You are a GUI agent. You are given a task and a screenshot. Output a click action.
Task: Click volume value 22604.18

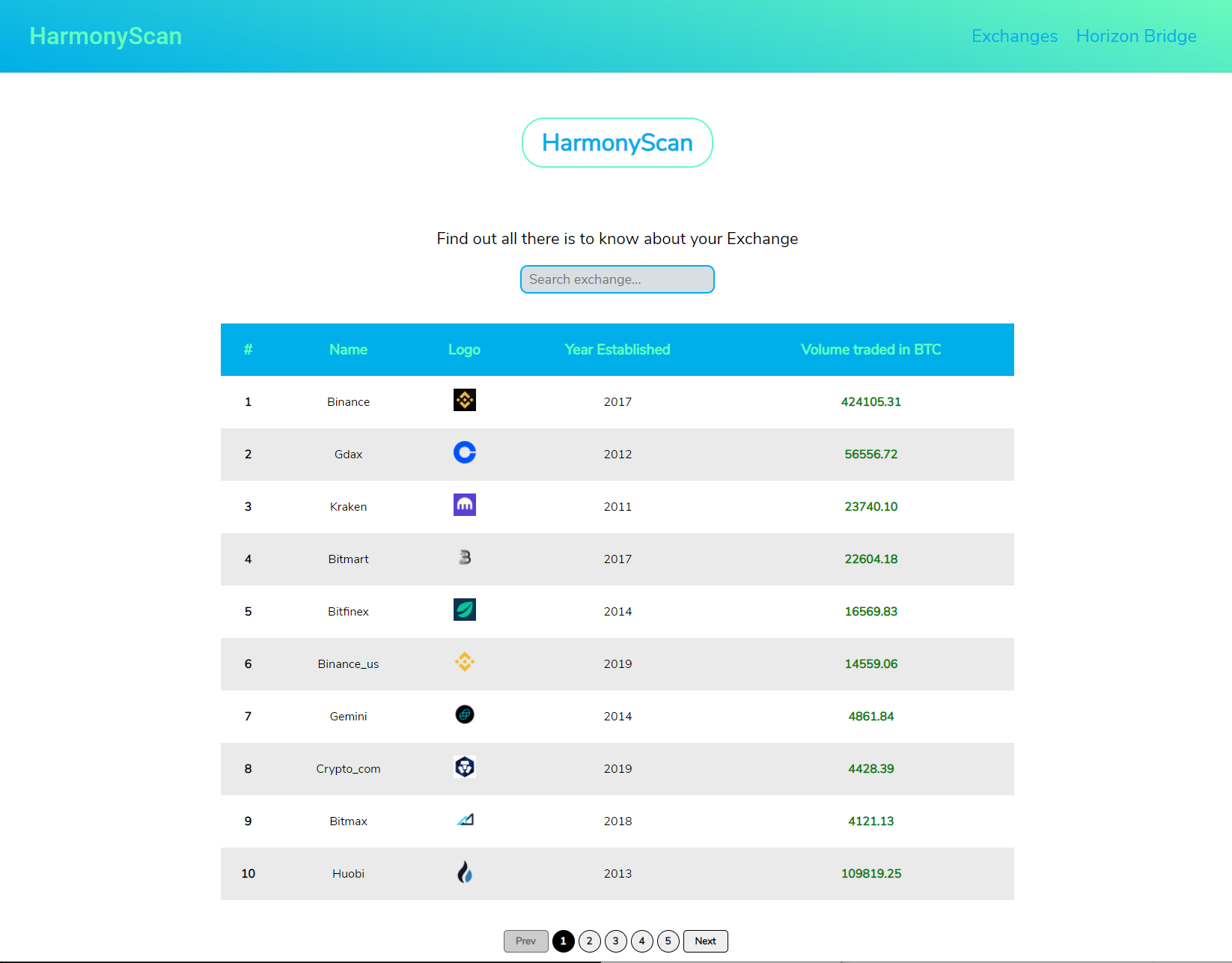coord(871,559)
